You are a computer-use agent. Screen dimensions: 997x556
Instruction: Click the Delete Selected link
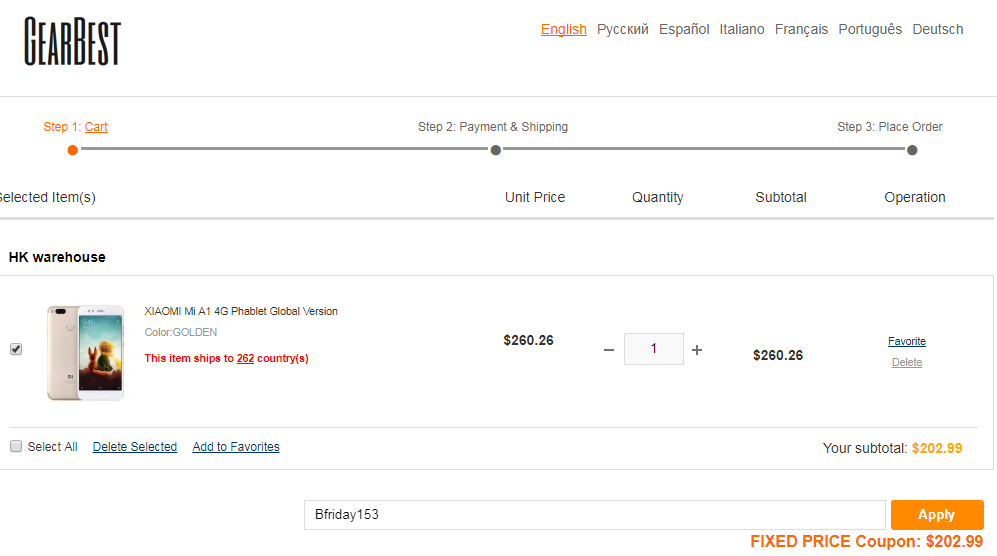click(x=135, y=447)
